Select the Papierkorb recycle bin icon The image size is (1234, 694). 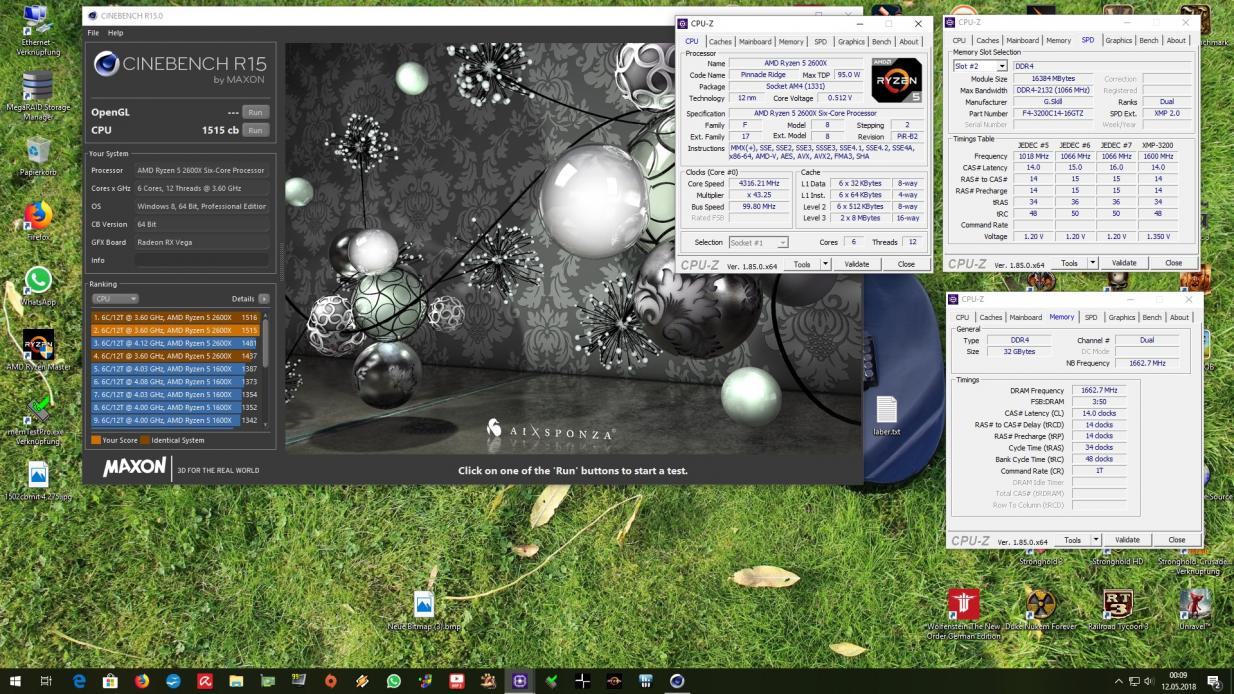38,155
